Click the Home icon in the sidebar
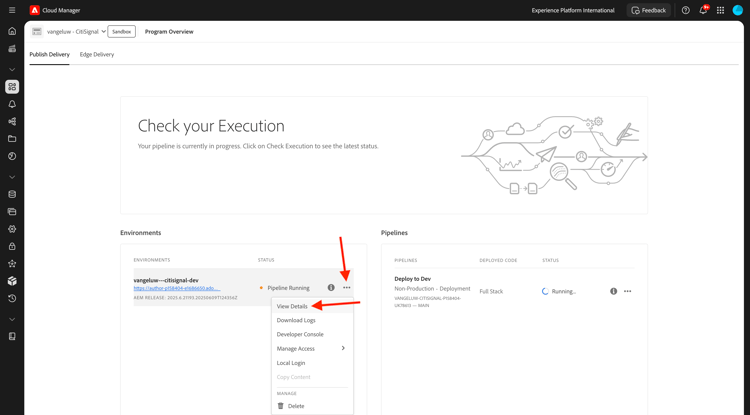The image size is (750, 415). click(x=12, y=31)
